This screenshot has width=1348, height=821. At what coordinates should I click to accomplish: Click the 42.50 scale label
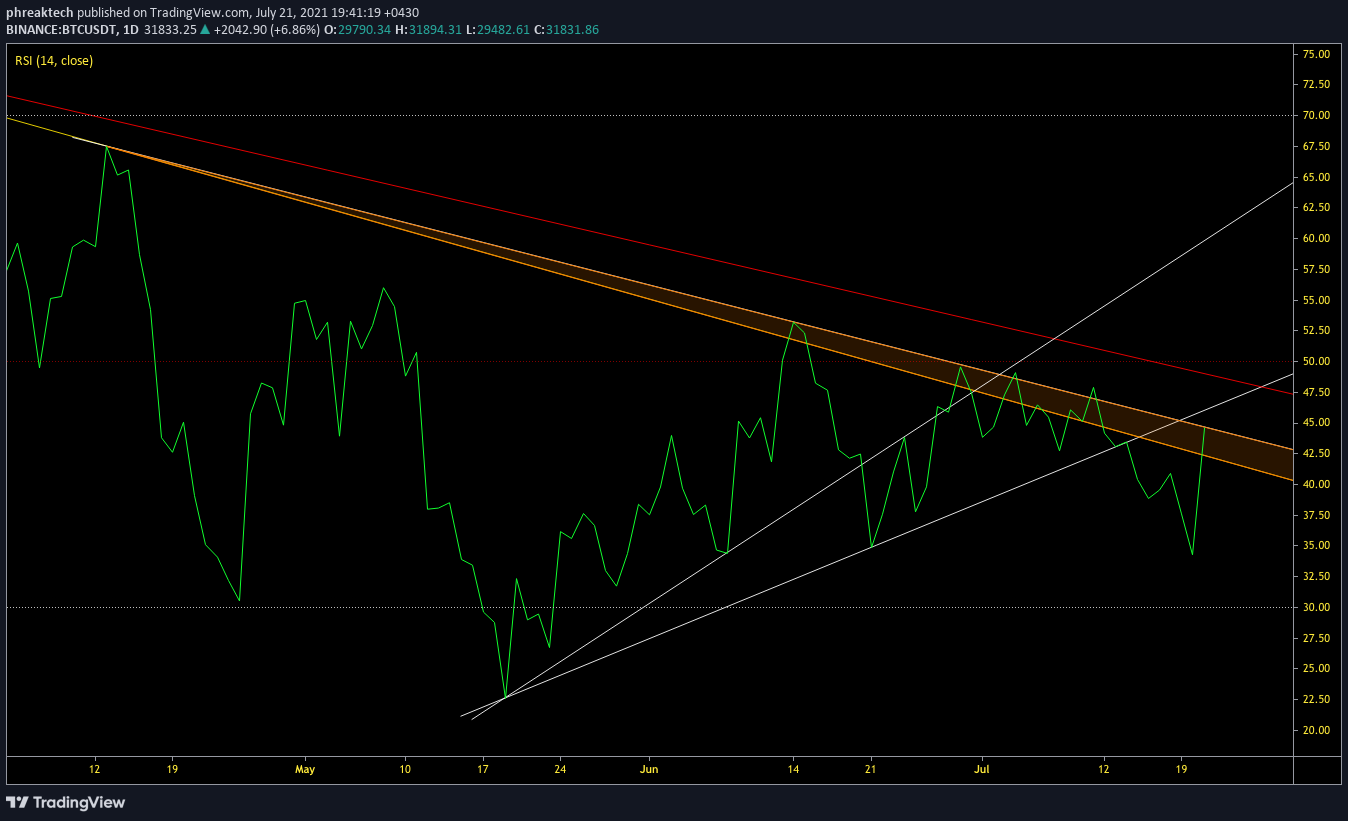[x=1315, y=453]
